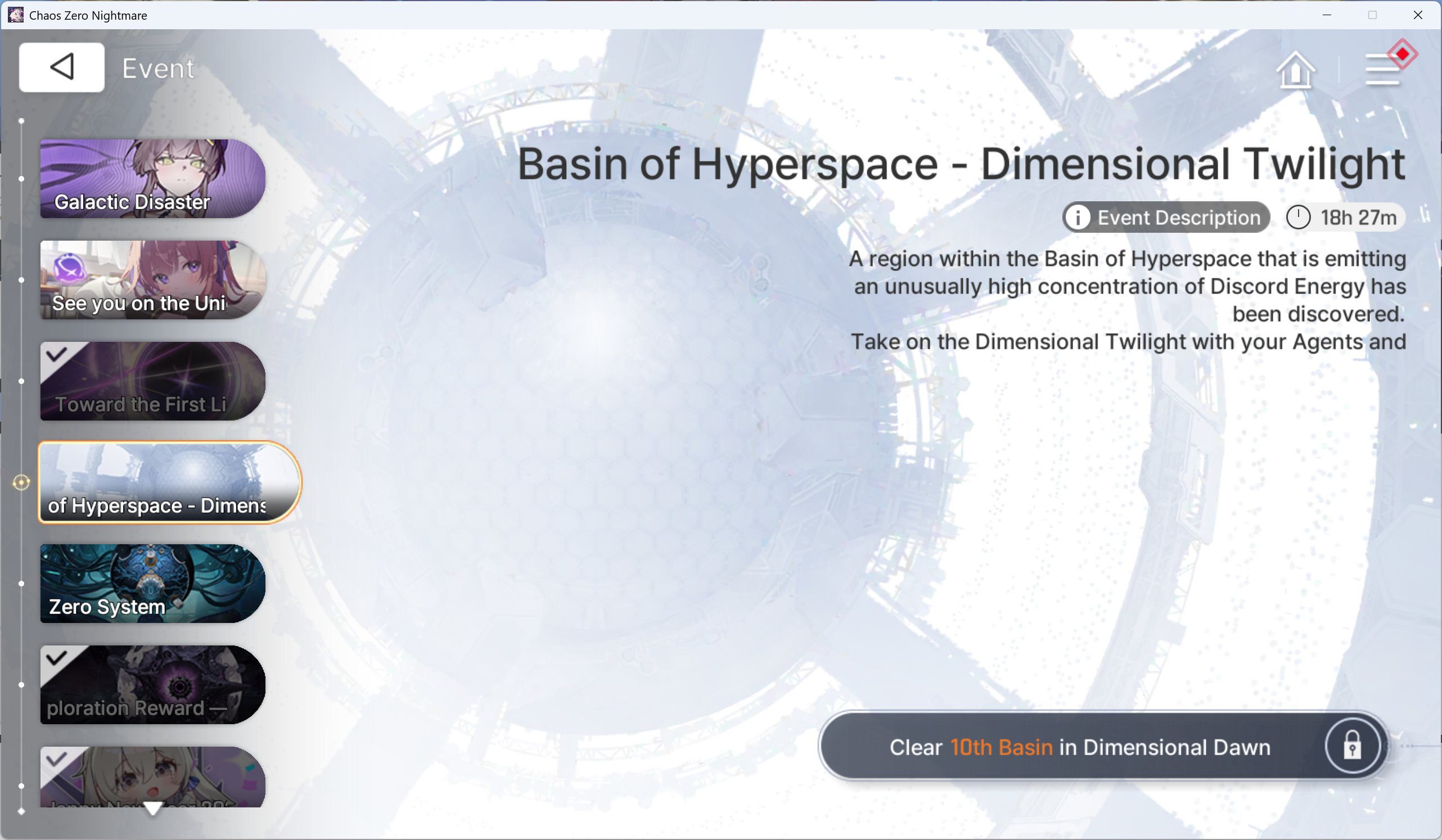Click checkmark on bottom New Year event
Image resolution: width=1442 pixels, height=840 pixels.
coord(57,760)
